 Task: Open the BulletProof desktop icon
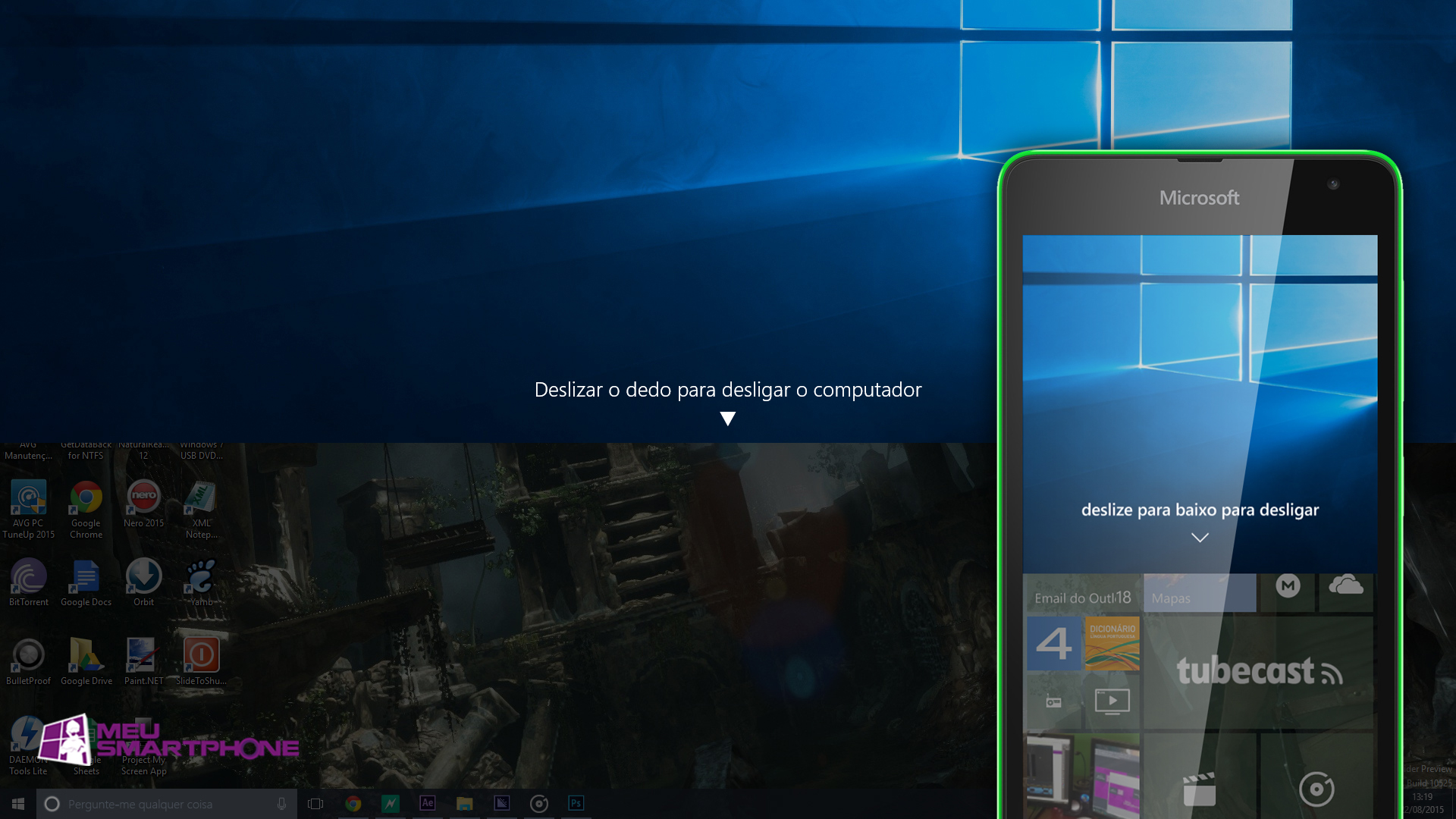pyautogui.click(x=29, y=661)
